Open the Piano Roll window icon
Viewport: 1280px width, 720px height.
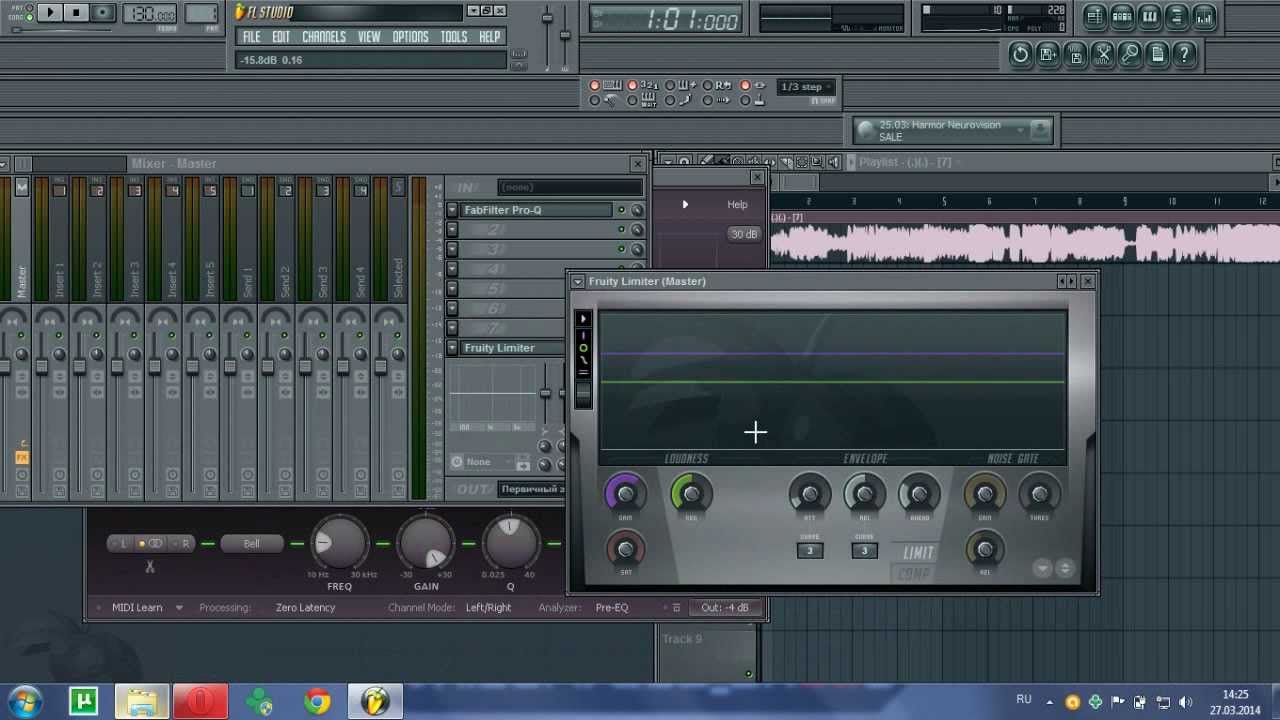tap(1150, 16)
